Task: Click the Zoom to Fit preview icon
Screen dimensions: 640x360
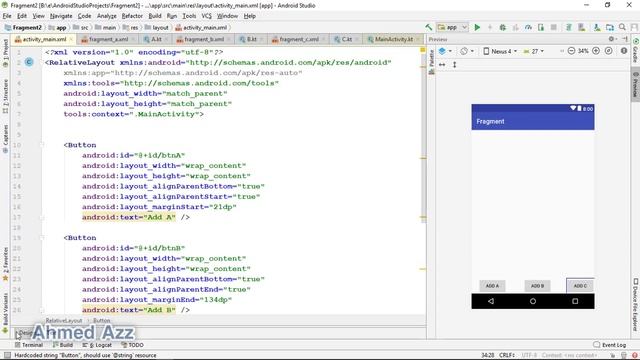Action: tap(609, 51)
